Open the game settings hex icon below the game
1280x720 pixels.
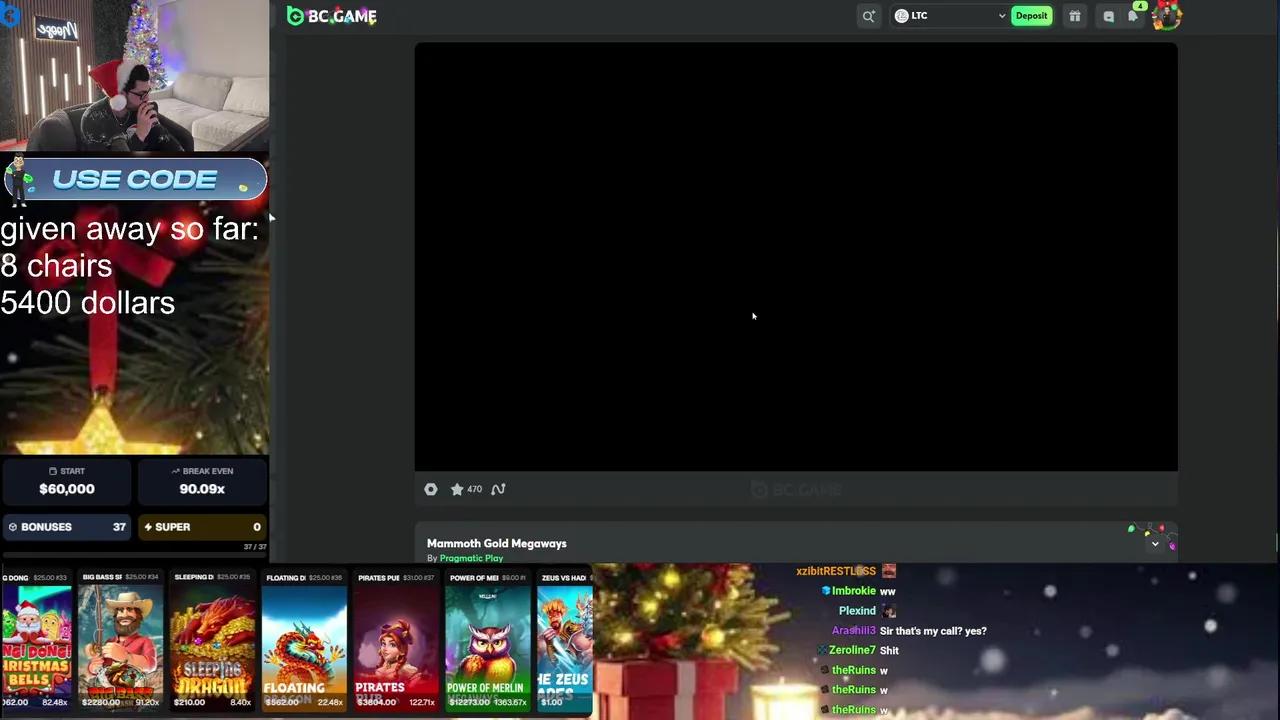click(431, 489)
